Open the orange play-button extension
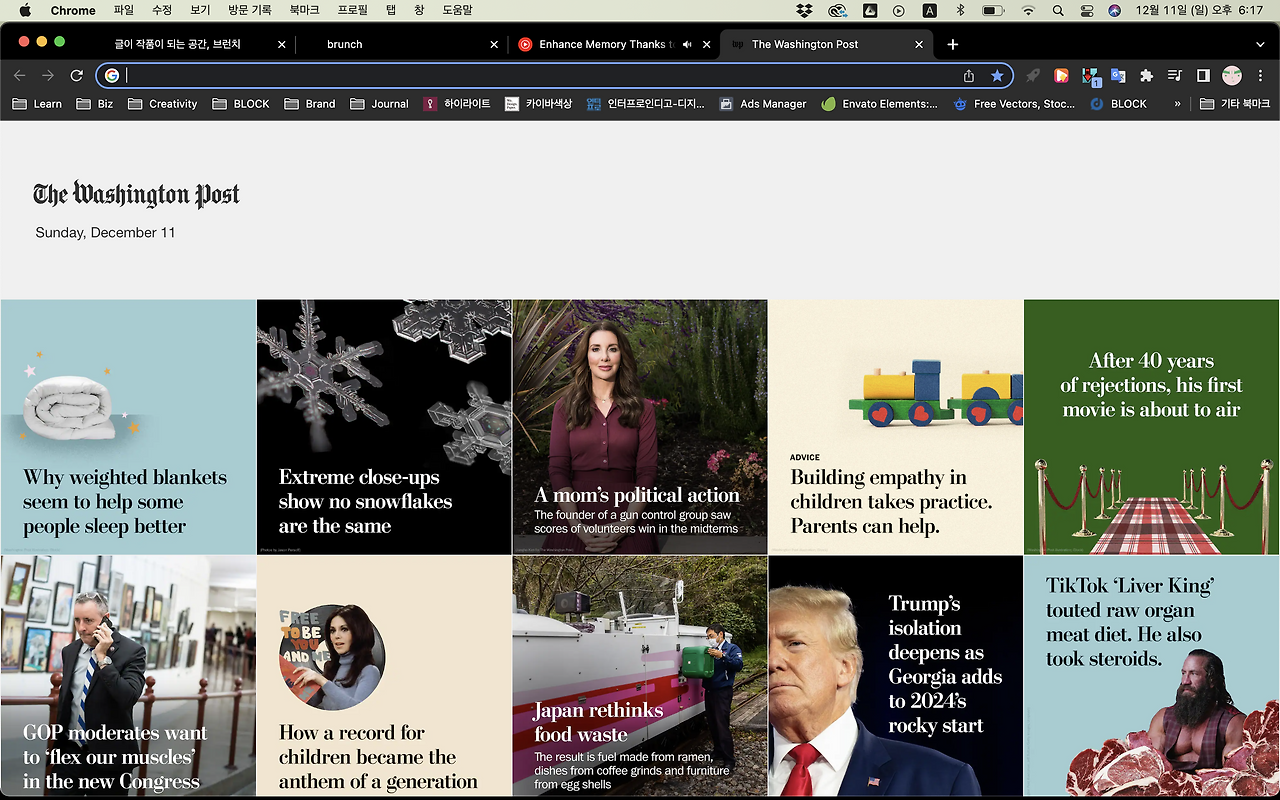Screen dimensions: 1280x800 pyautogui.click(x=1061, y=76)
